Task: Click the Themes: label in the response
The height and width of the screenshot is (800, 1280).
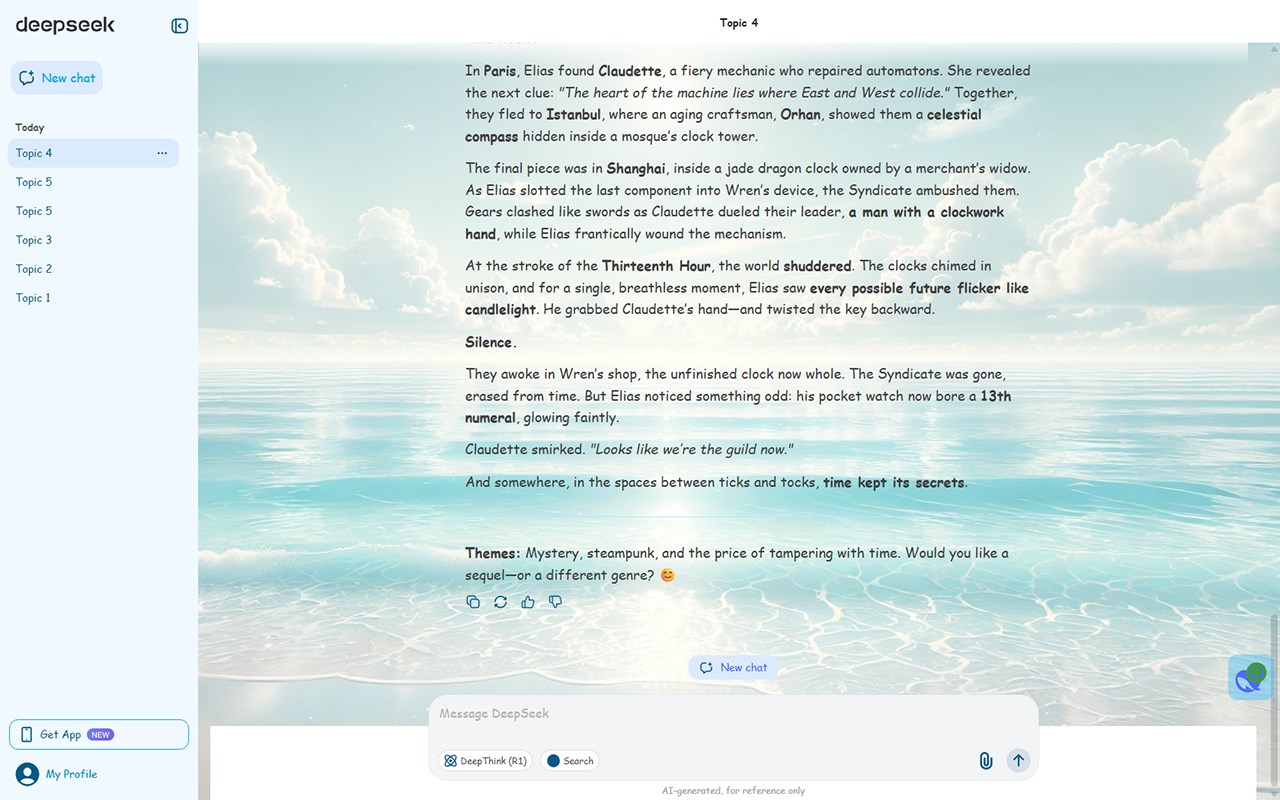Action: tap(492, 553)
